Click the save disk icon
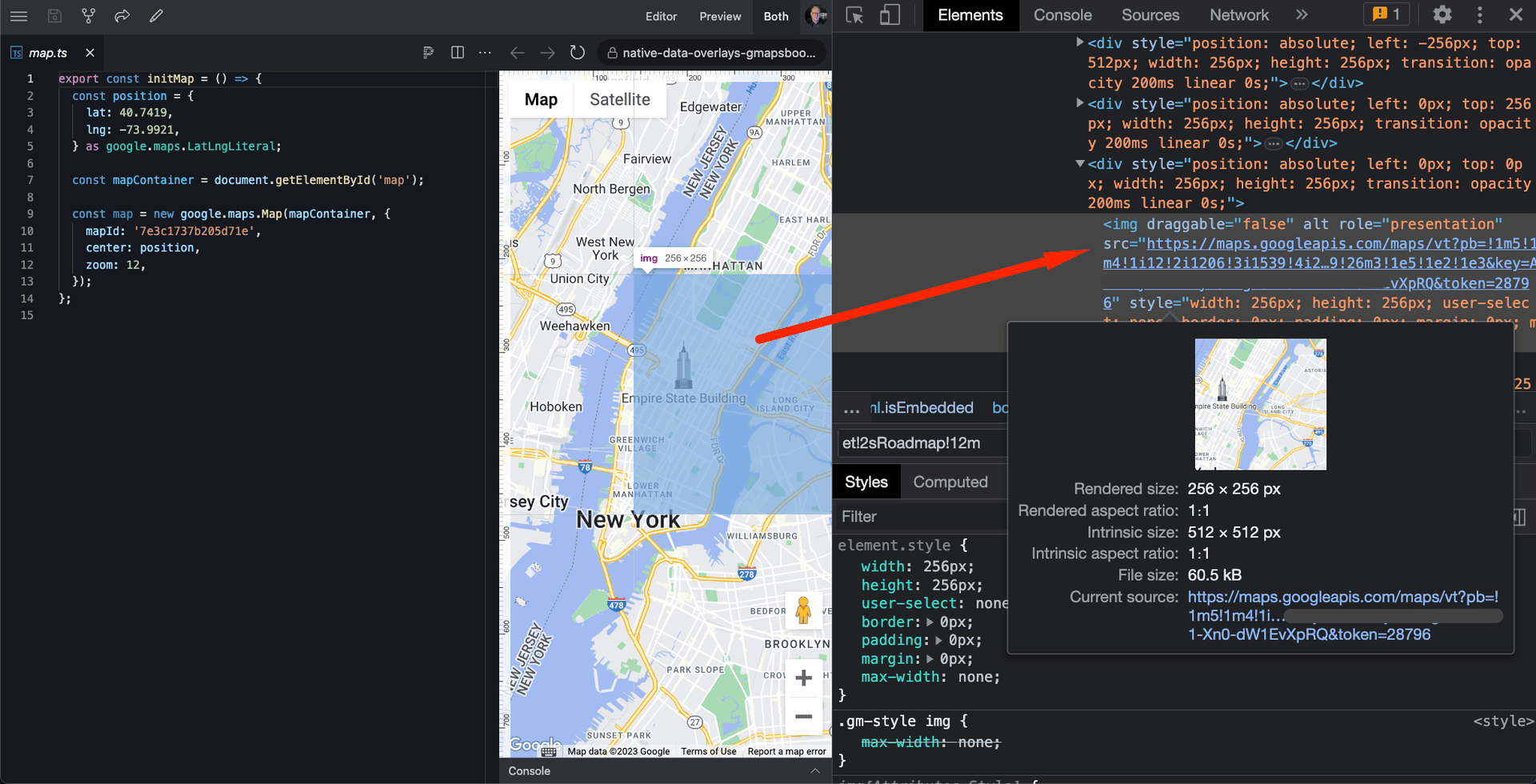 [x=54, y=16]
